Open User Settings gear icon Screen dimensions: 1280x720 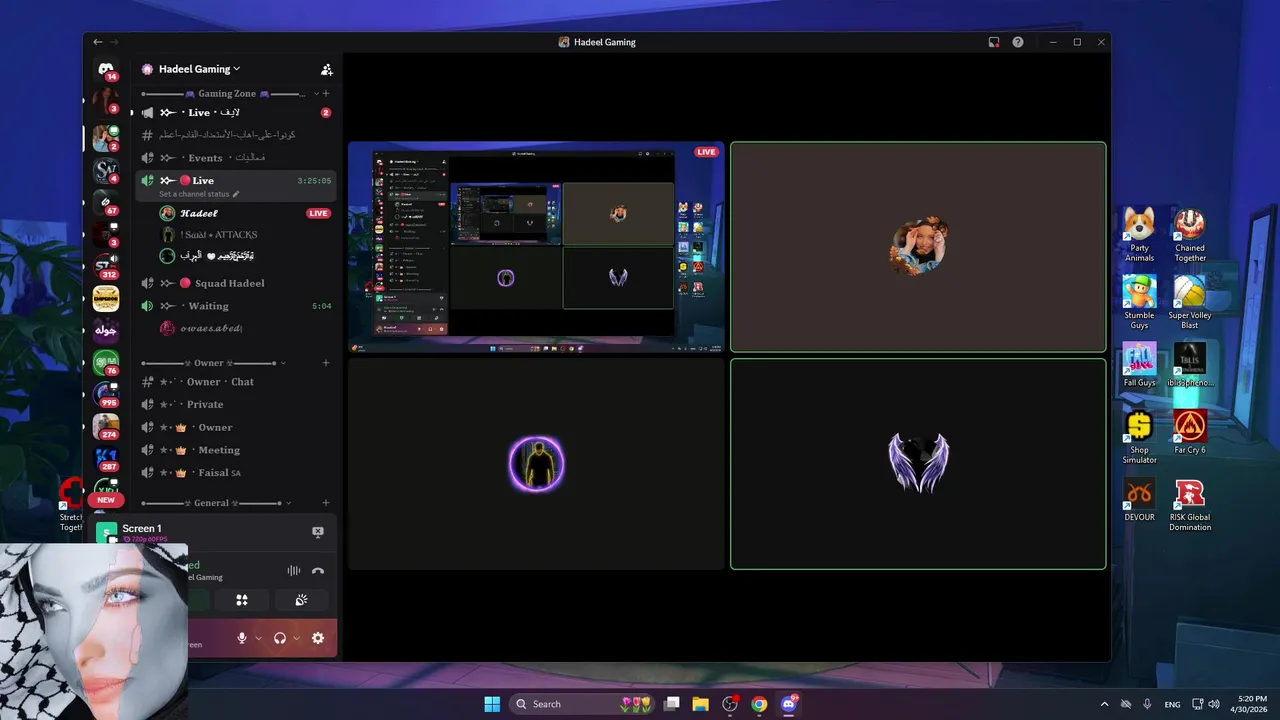coord(318,638)
